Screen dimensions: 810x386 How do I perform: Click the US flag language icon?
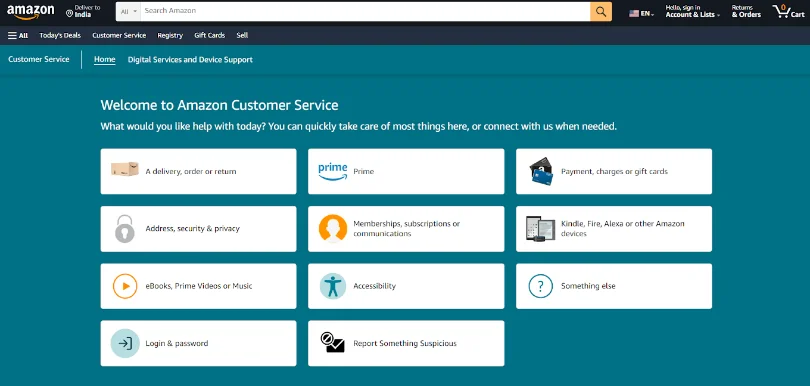[634, 14]
